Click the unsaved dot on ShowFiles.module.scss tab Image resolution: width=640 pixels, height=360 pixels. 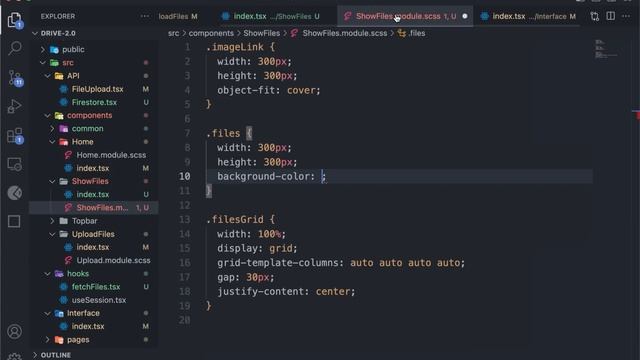point(464,16)
